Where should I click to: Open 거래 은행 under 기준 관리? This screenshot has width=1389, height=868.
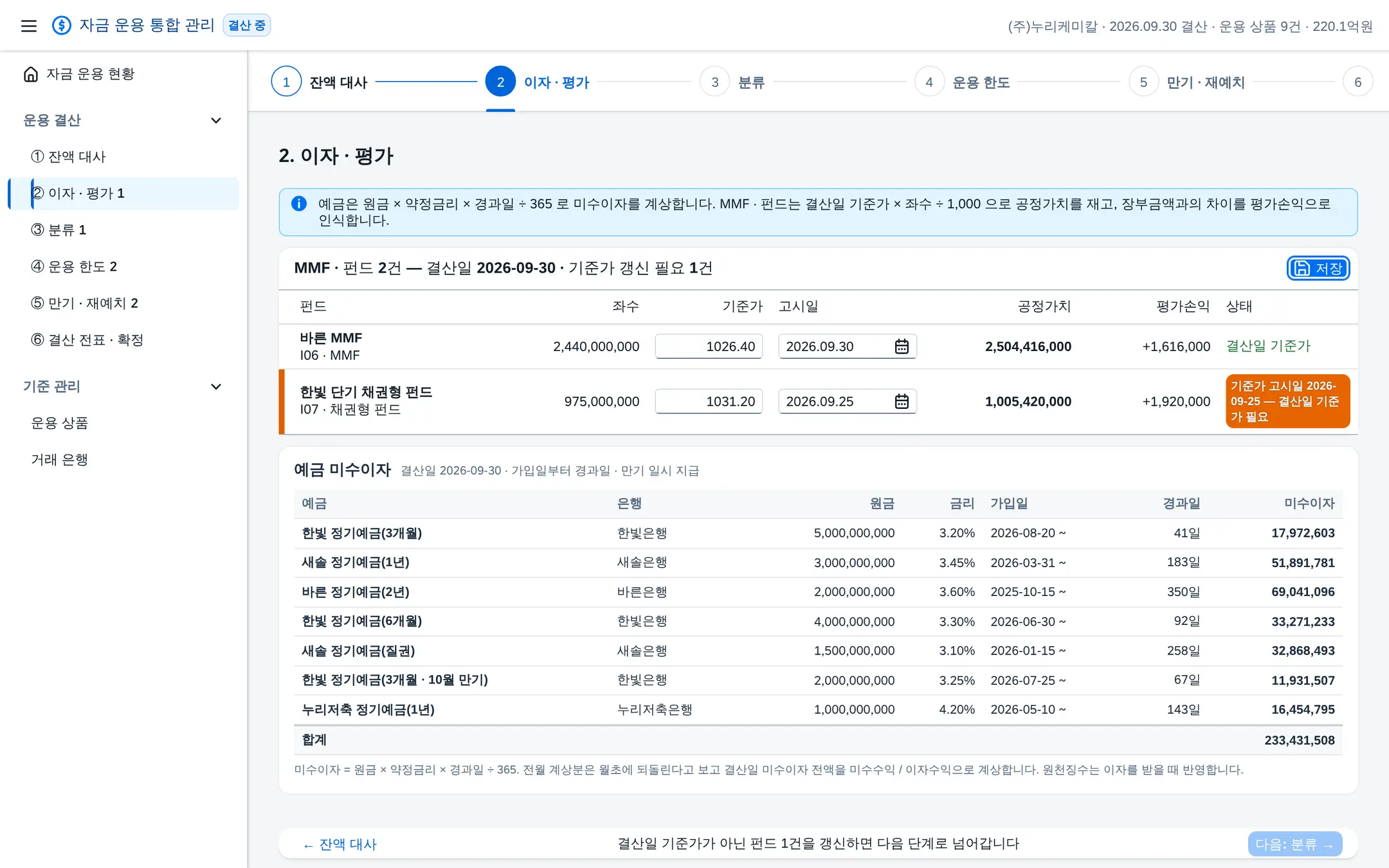pos(123,460)
